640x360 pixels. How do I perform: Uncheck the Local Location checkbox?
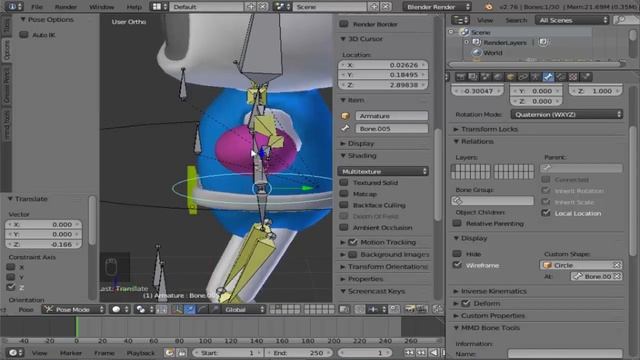[x=546, y=213]
